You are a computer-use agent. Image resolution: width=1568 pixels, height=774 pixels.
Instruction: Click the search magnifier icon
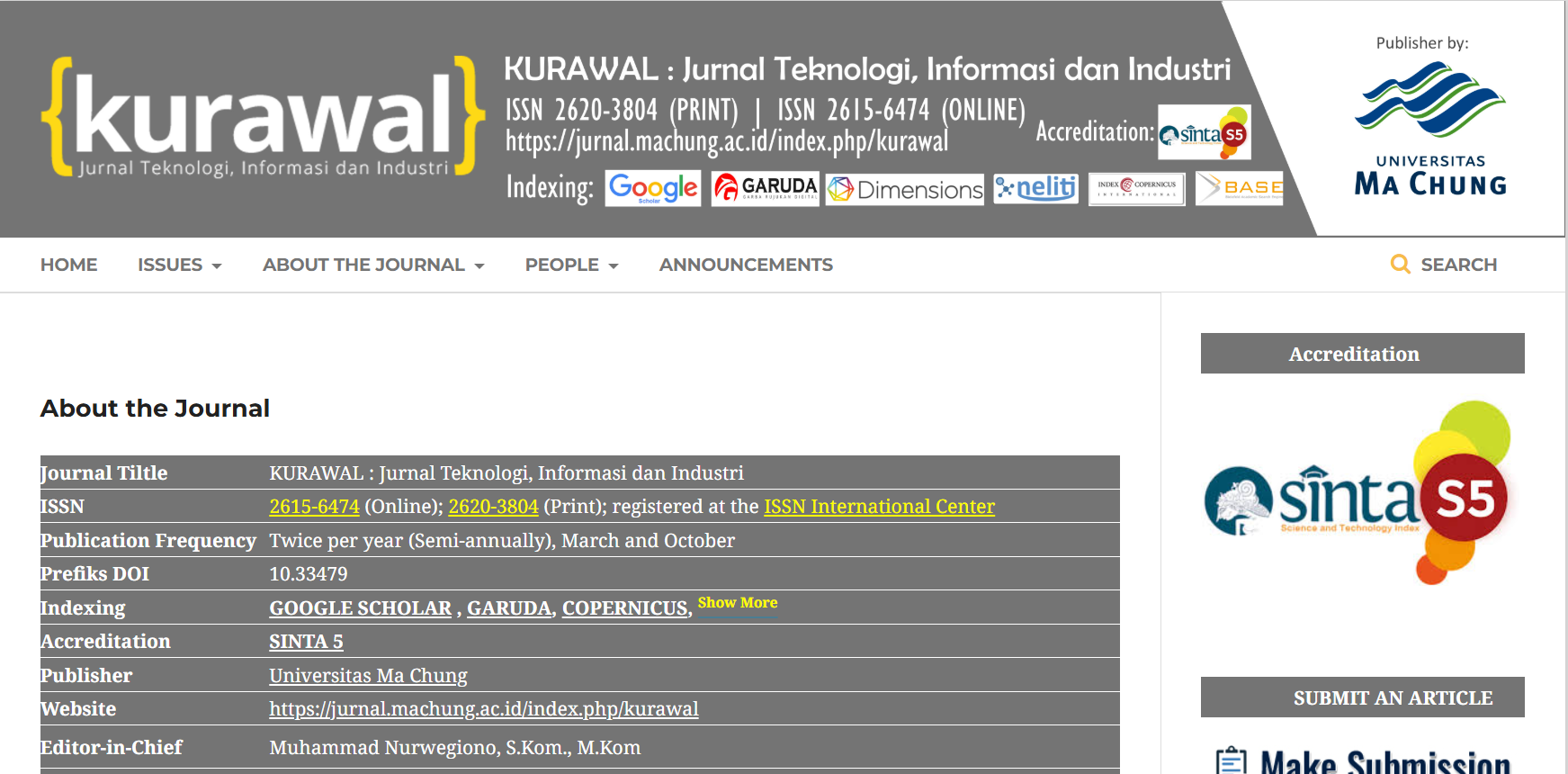coord(1400,264)
